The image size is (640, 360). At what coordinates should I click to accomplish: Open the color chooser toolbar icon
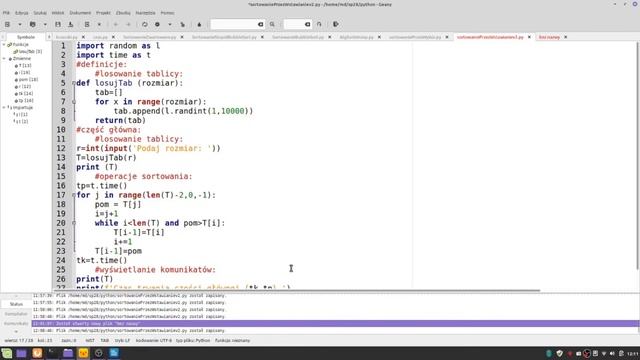coord(199,24)
